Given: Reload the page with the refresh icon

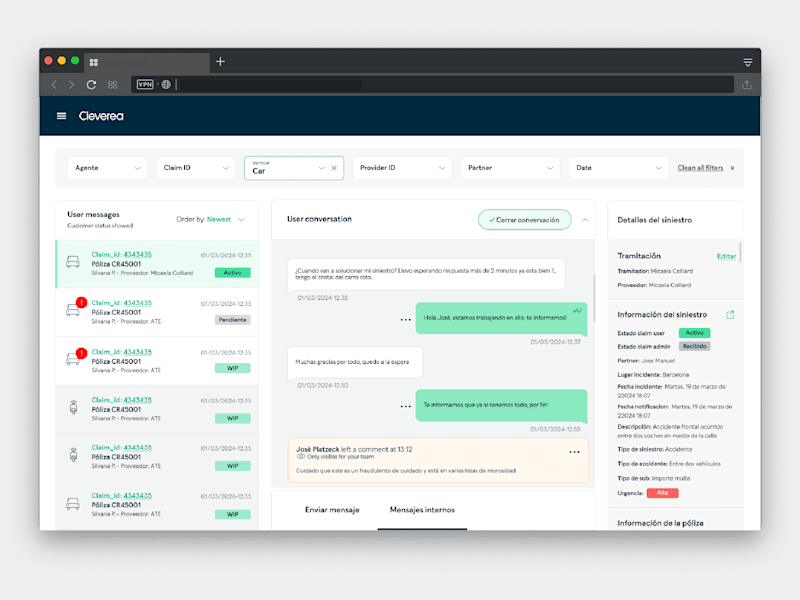Looking at the screenshot, I should point(91,85).
